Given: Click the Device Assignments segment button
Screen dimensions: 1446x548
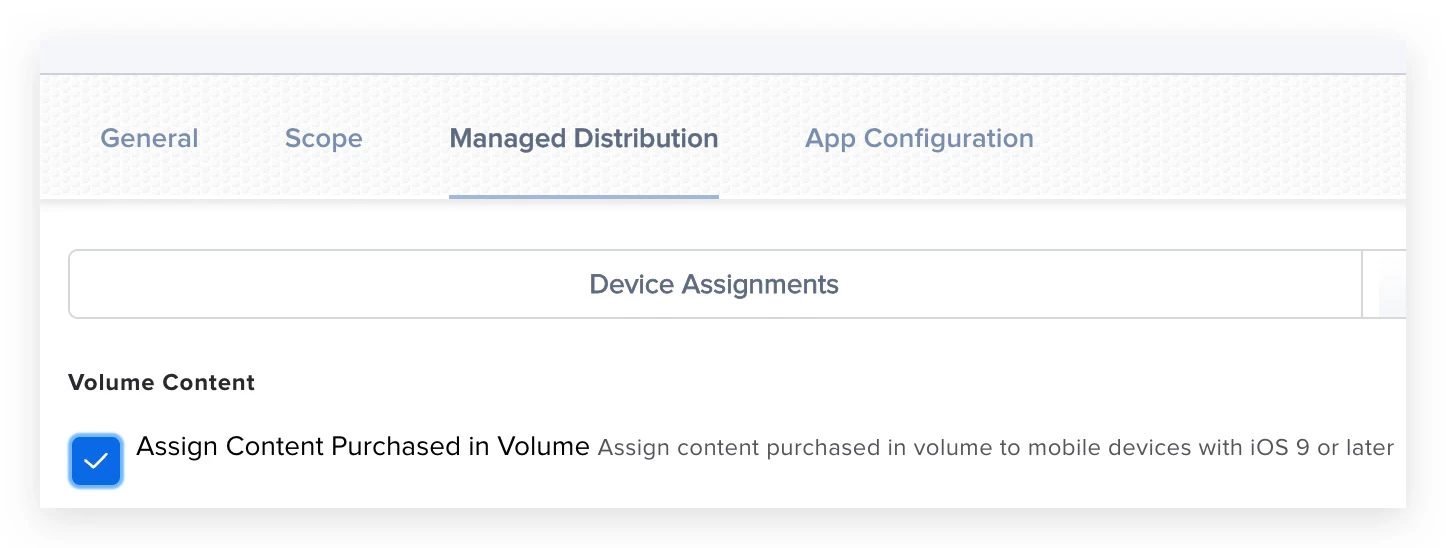Looking at the screenshot, I should 715,284.
